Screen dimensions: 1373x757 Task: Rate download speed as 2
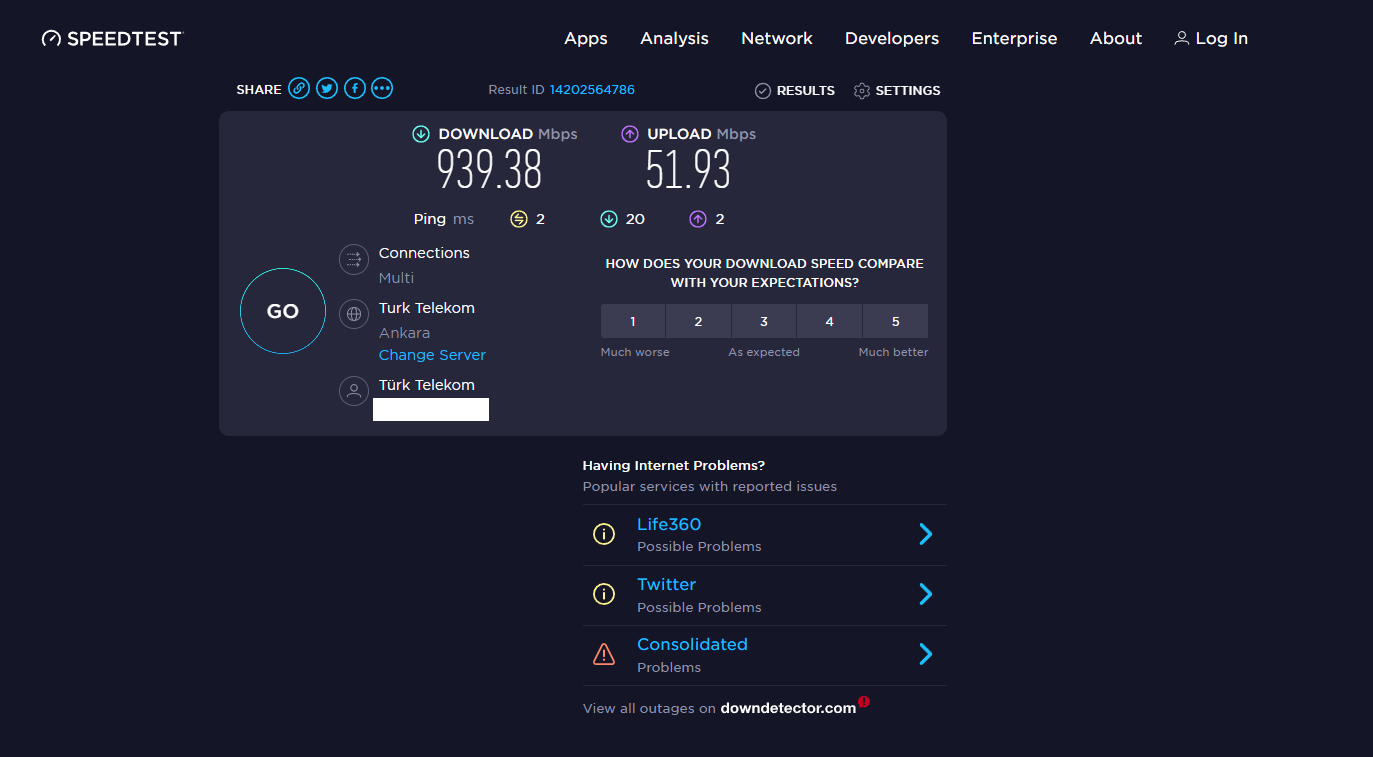click(x=698, y=321)
